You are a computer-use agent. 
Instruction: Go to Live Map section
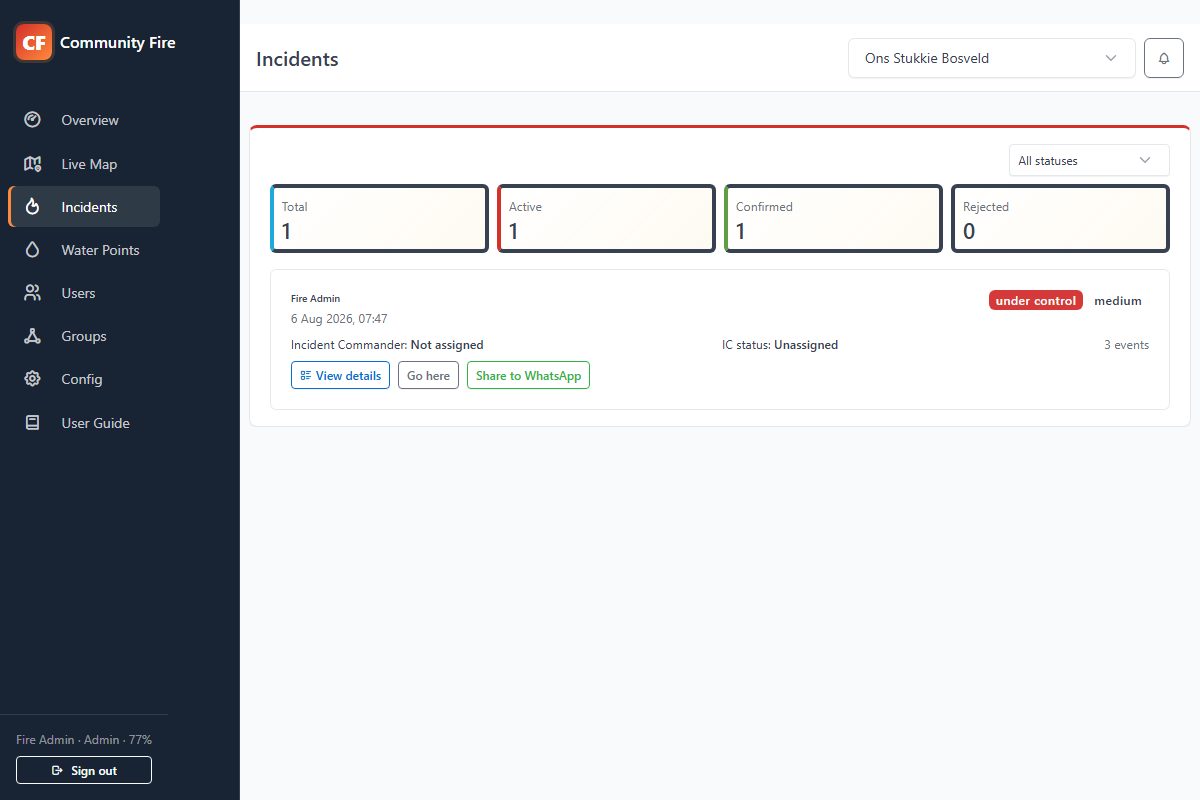[84, 164]
